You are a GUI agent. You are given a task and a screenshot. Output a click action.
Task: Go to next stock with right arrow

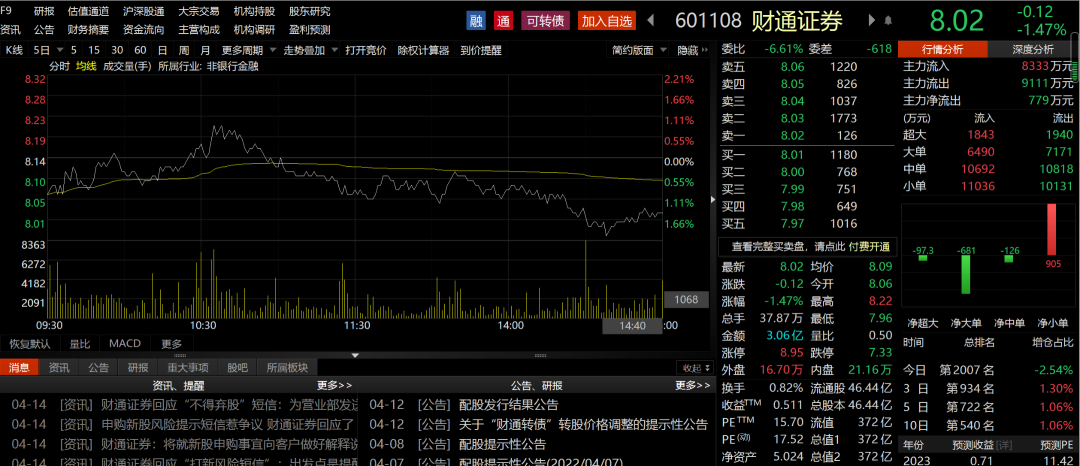coord(872,21)
